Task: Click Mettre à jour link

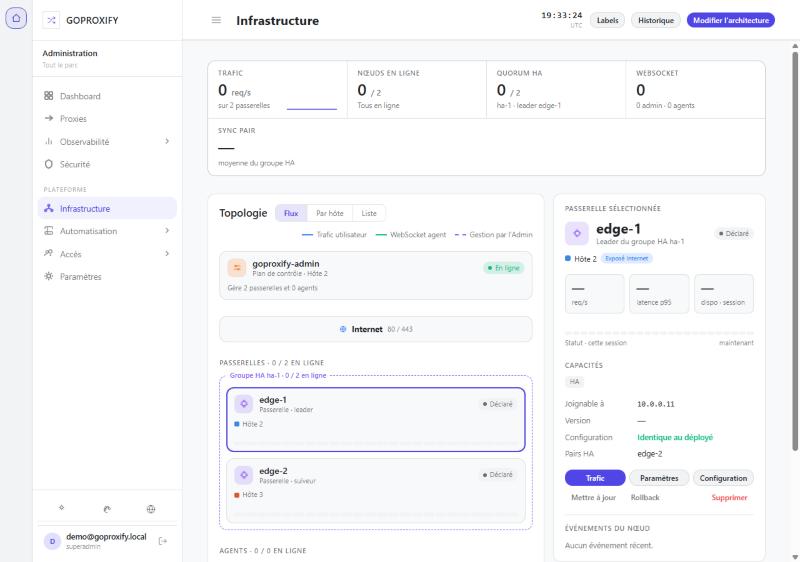Action: tap(593, 497)
